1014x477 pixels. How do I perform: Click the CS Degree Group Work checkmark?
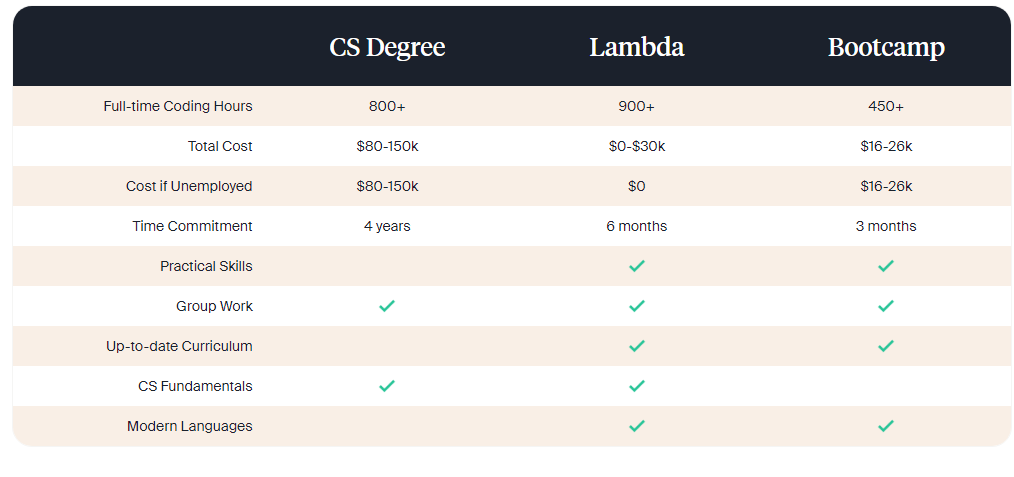[x=387, y=306]
